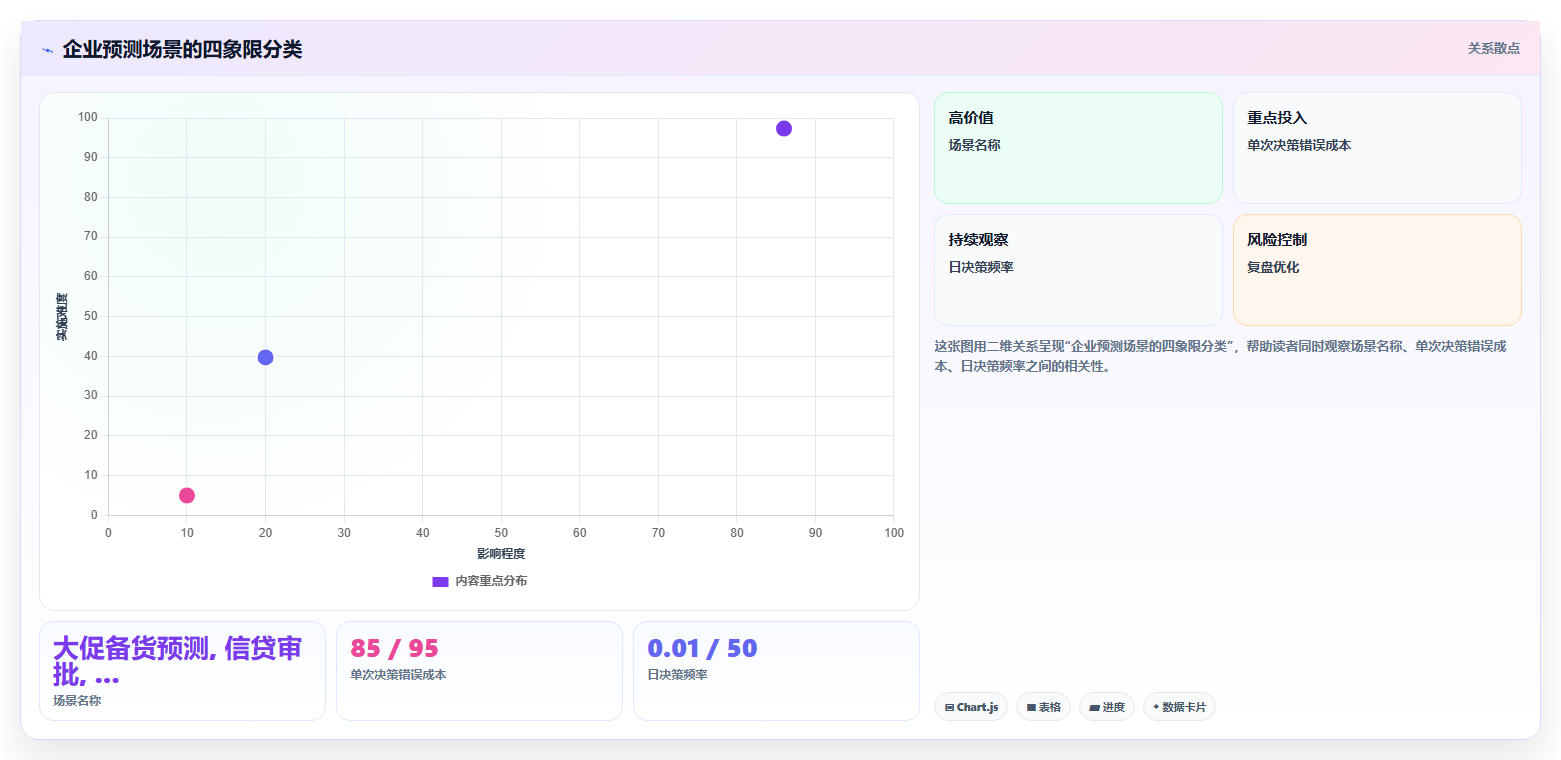Click the Chart.js chip icon
Screen dimensions: 1561x760
(949, 707)
